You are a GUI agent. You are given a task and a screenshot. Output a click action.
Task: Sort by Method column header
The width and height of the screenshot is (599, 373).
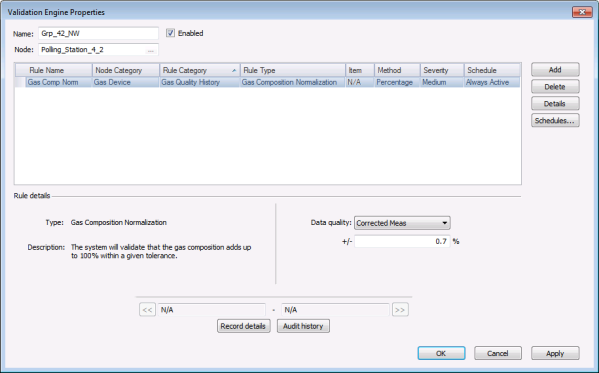click(397, 70)
